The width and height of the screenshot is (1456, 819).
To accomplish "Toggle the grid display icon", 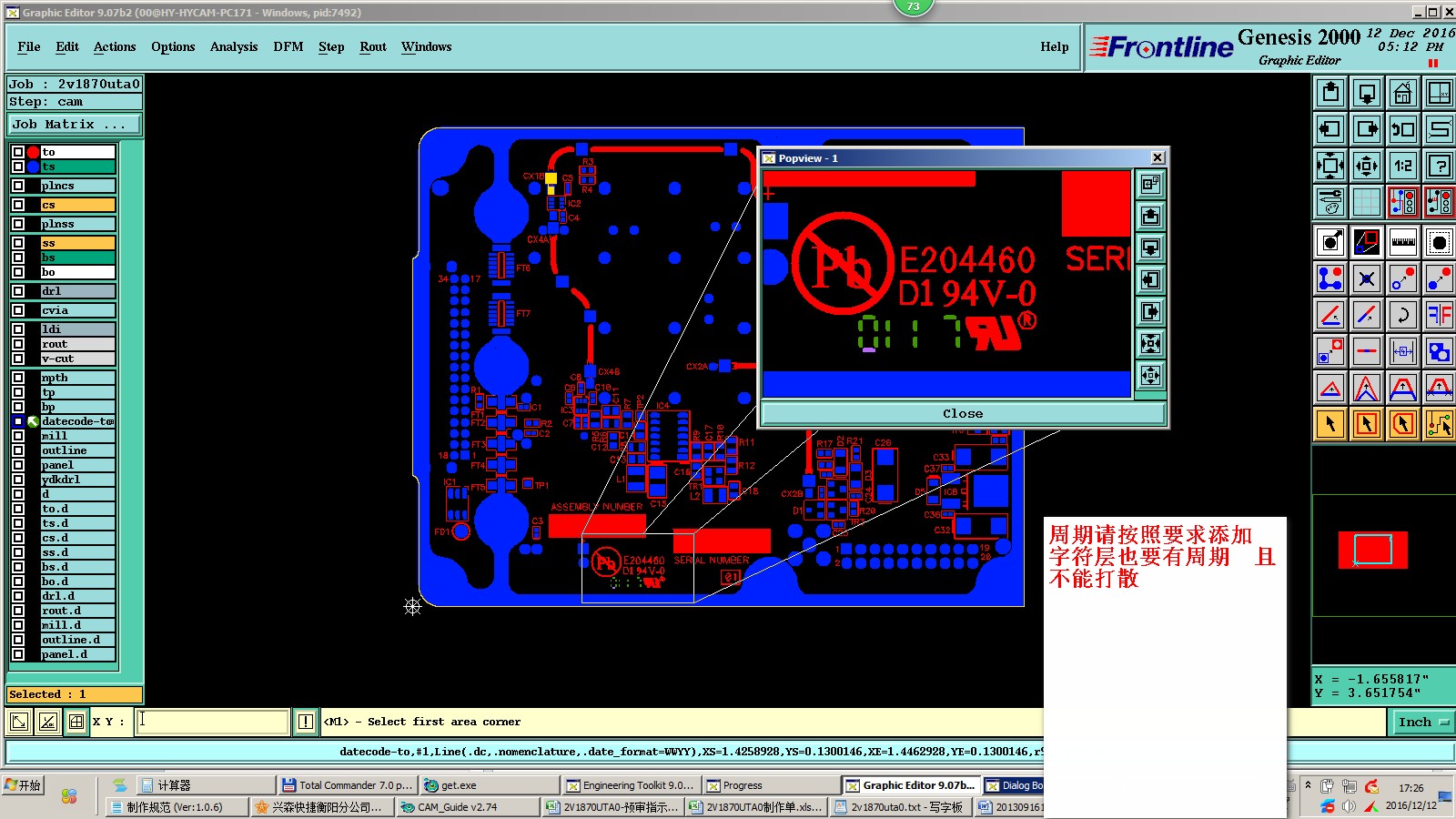I will (1367, 202).
